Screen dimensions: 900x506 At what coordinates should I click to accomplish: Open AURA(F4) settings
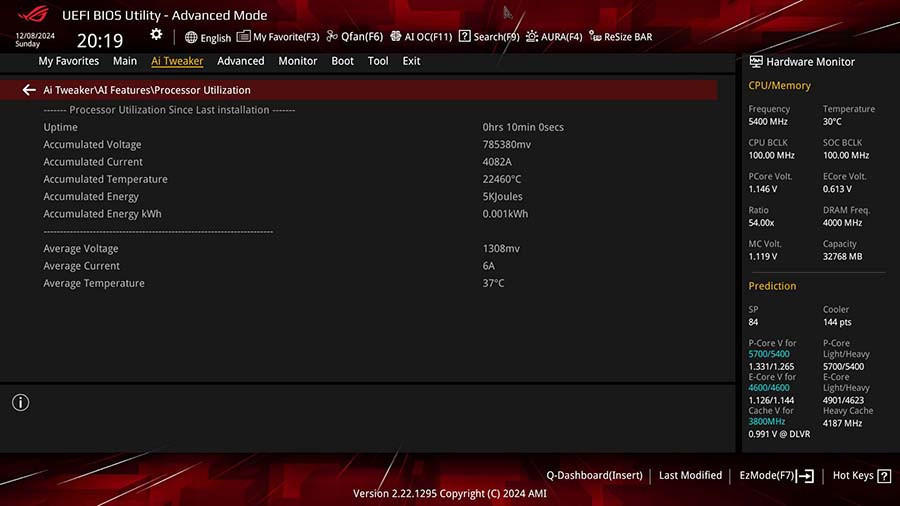561,37
